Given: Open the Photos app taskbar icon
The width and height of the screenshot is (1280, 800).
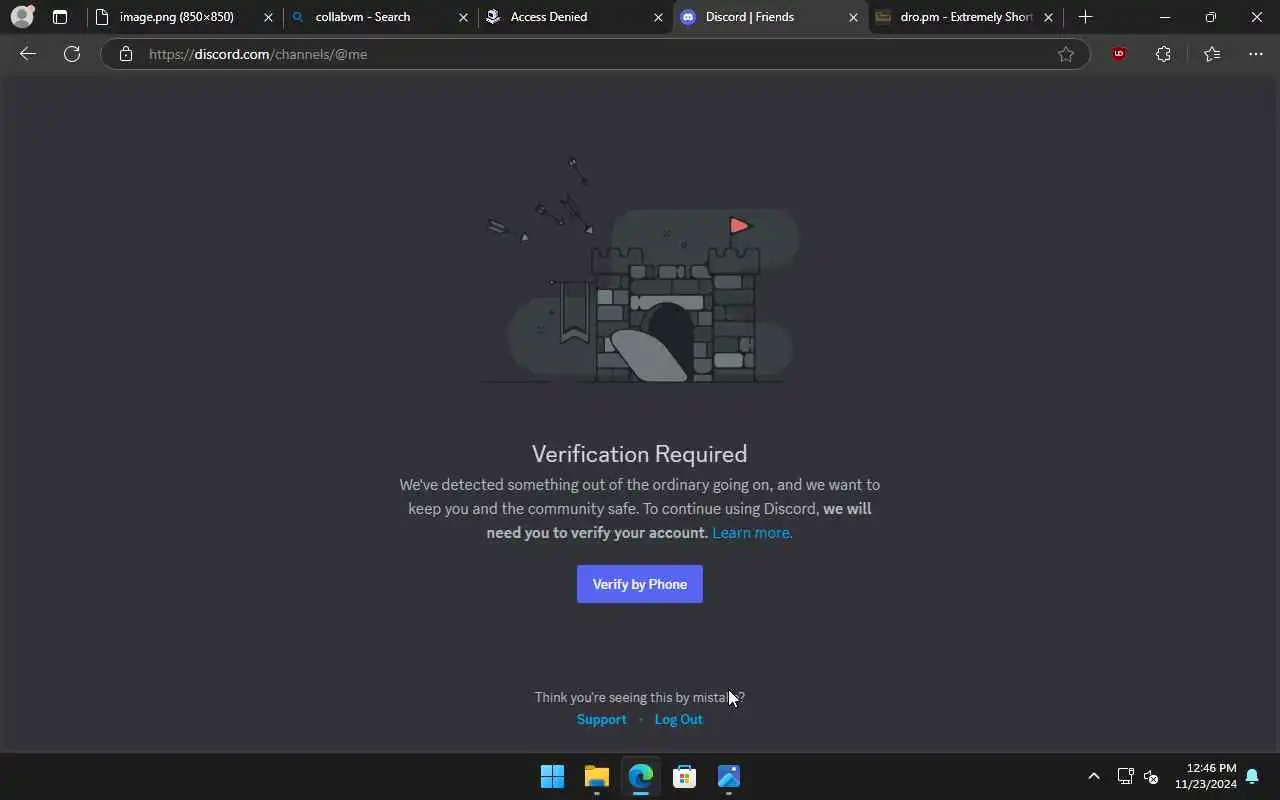Looking at the screenshot, I should 729,776.
